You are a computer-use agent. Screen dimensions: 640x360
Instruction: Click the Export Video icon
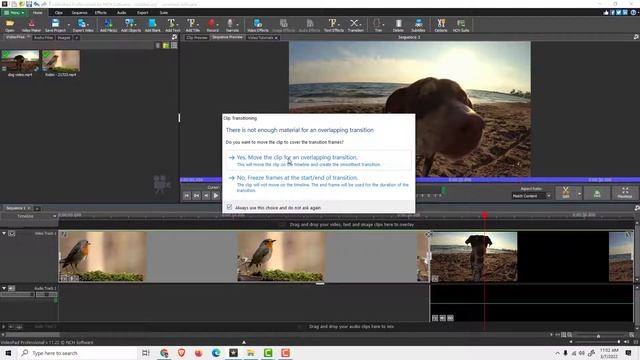[83, 25]
